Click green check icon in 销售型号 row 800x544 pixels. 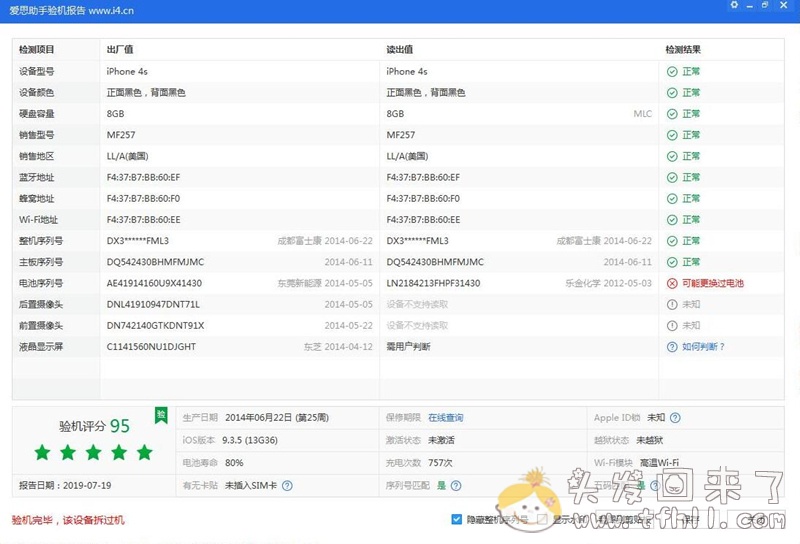672,135
